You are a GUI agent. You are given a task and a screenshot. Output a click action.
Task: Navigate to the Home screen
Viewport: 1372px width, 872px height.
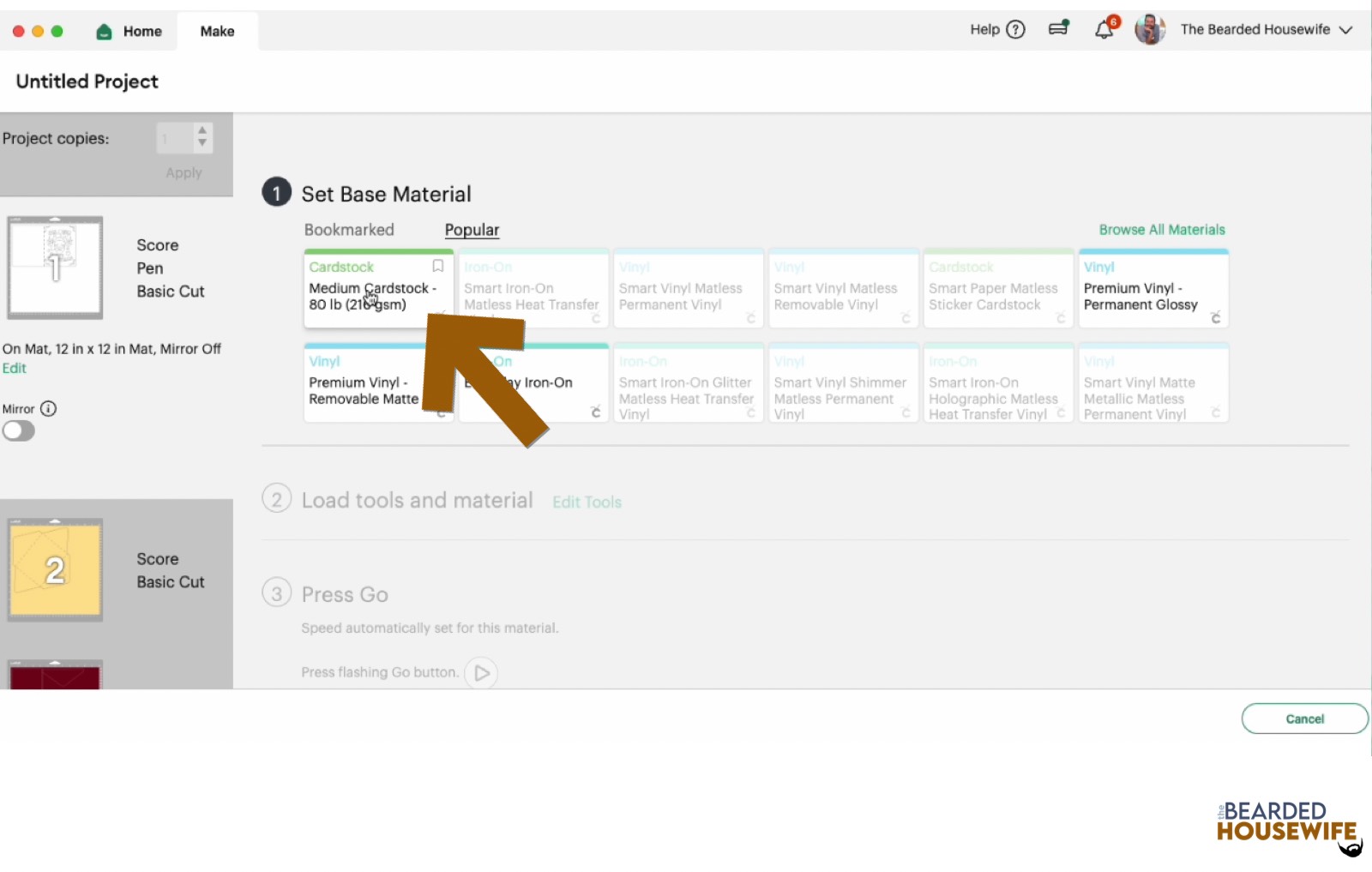click(129, 31)
